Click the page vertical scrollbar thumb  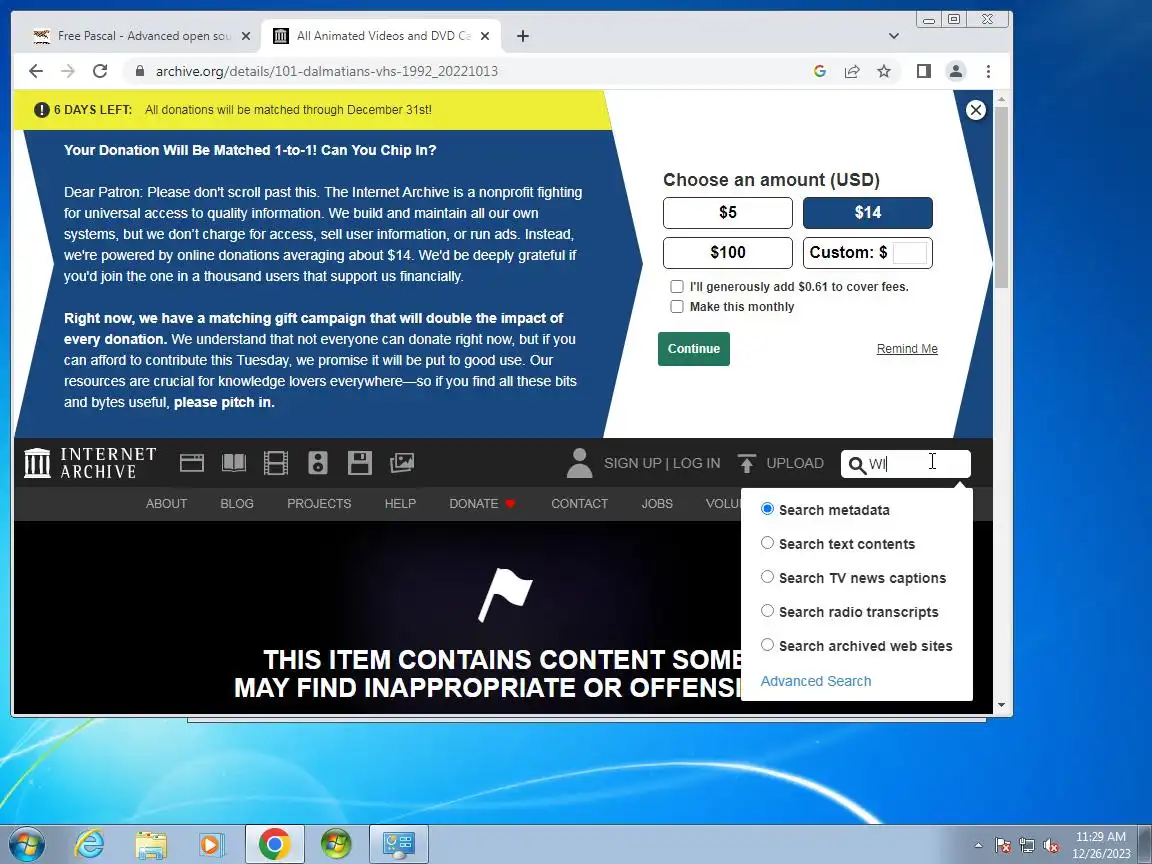(1001, 197)
